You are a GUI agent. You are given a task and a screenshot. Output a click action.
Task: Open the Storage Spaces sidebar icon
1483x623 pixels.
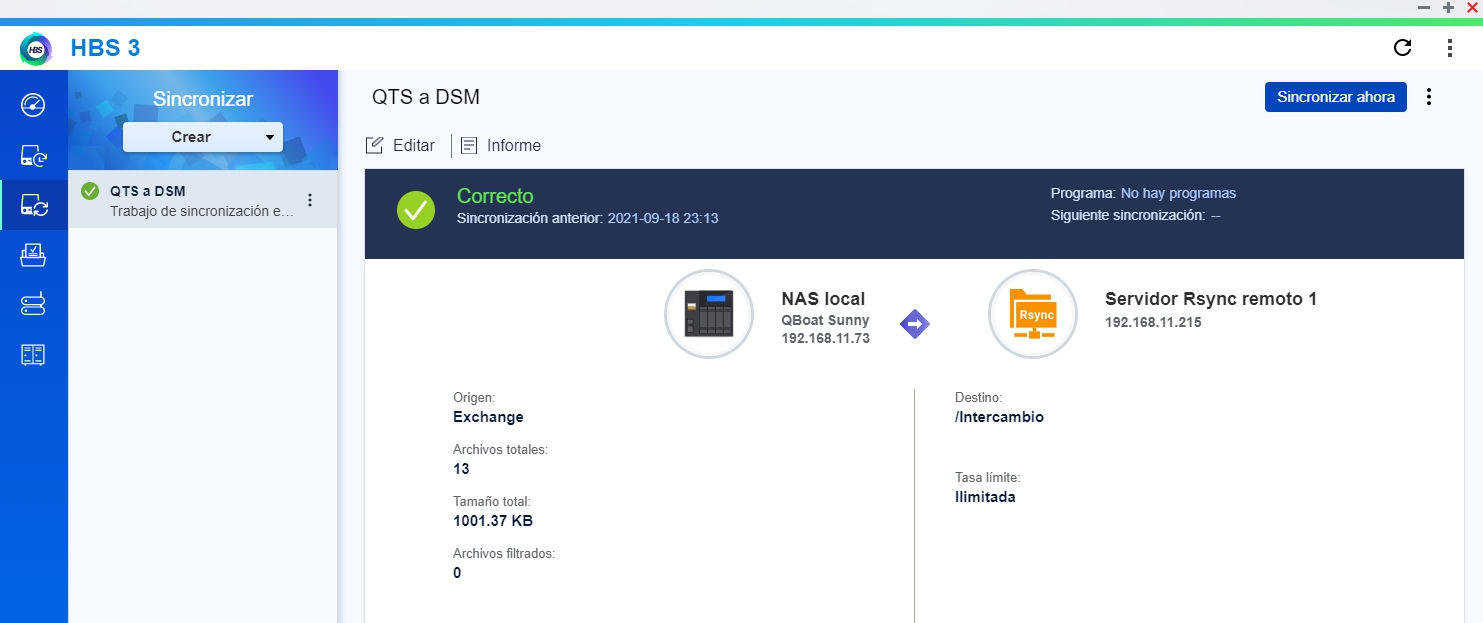click(x=33, y=354)
